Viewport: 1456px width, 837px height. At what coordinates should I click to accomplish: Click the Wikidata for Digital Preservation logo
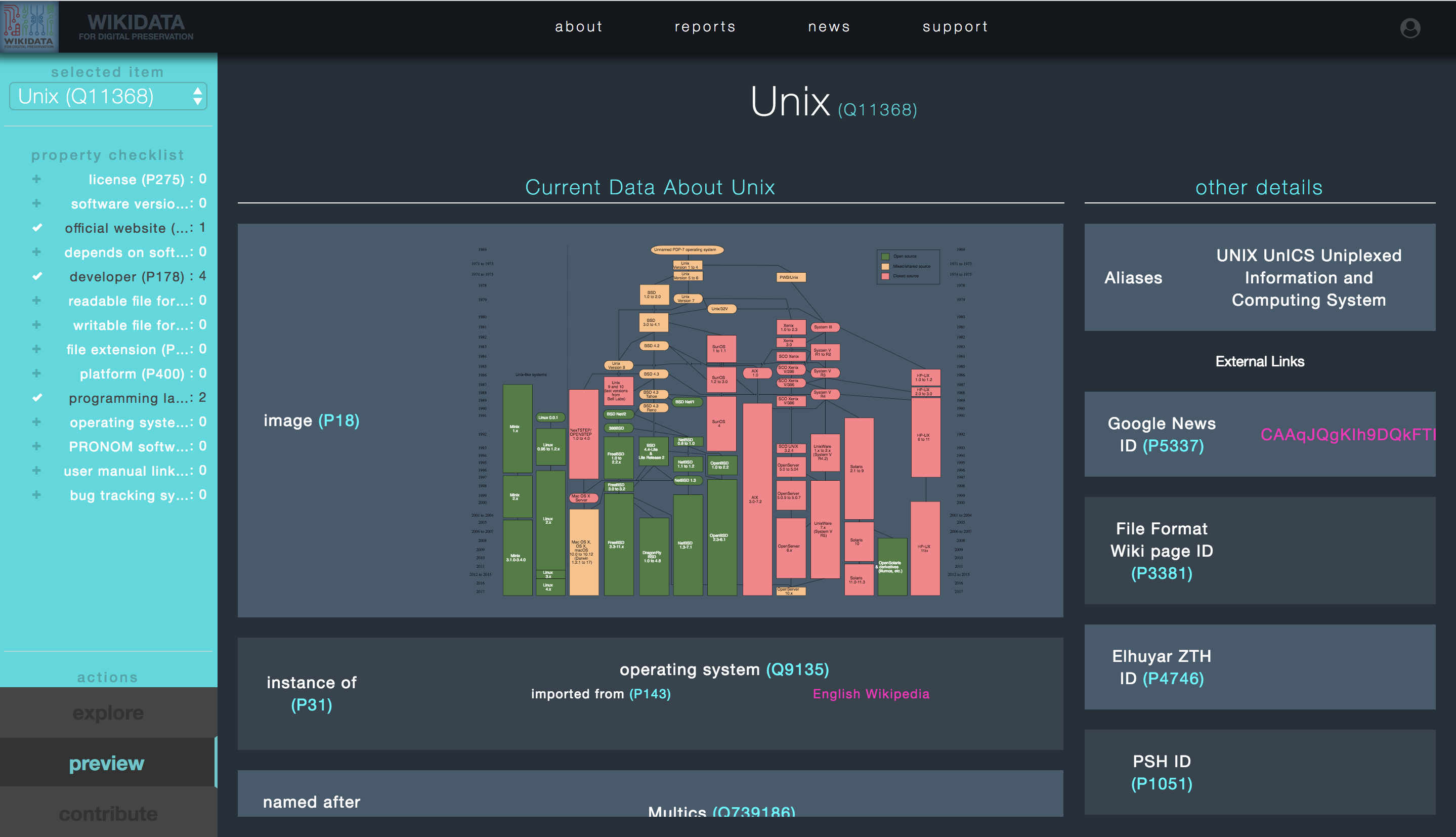(29, 26)
